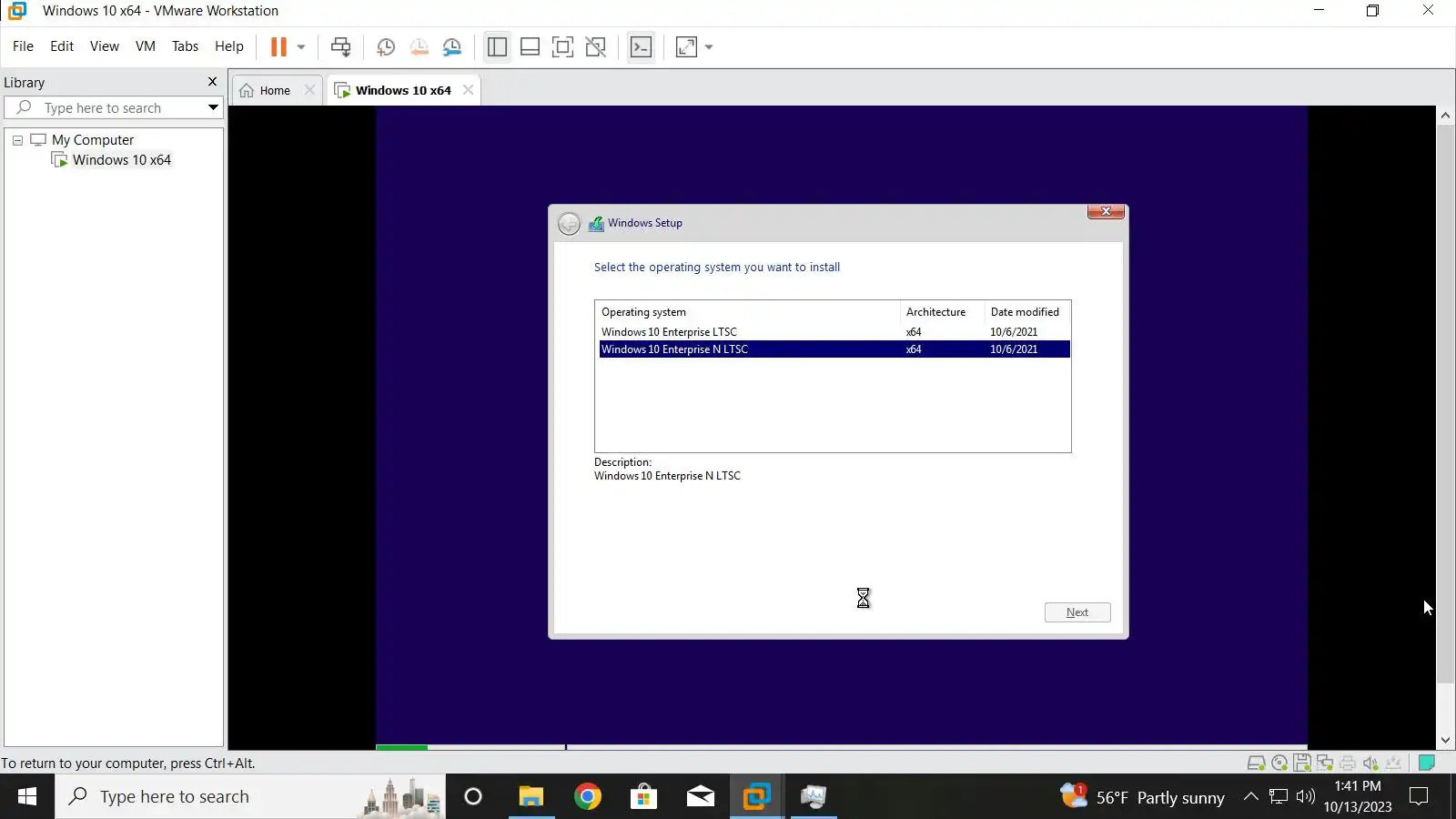The height and width of the screenshot is (819, 1456).
Task: Close the Home tab
Action: 309,90
